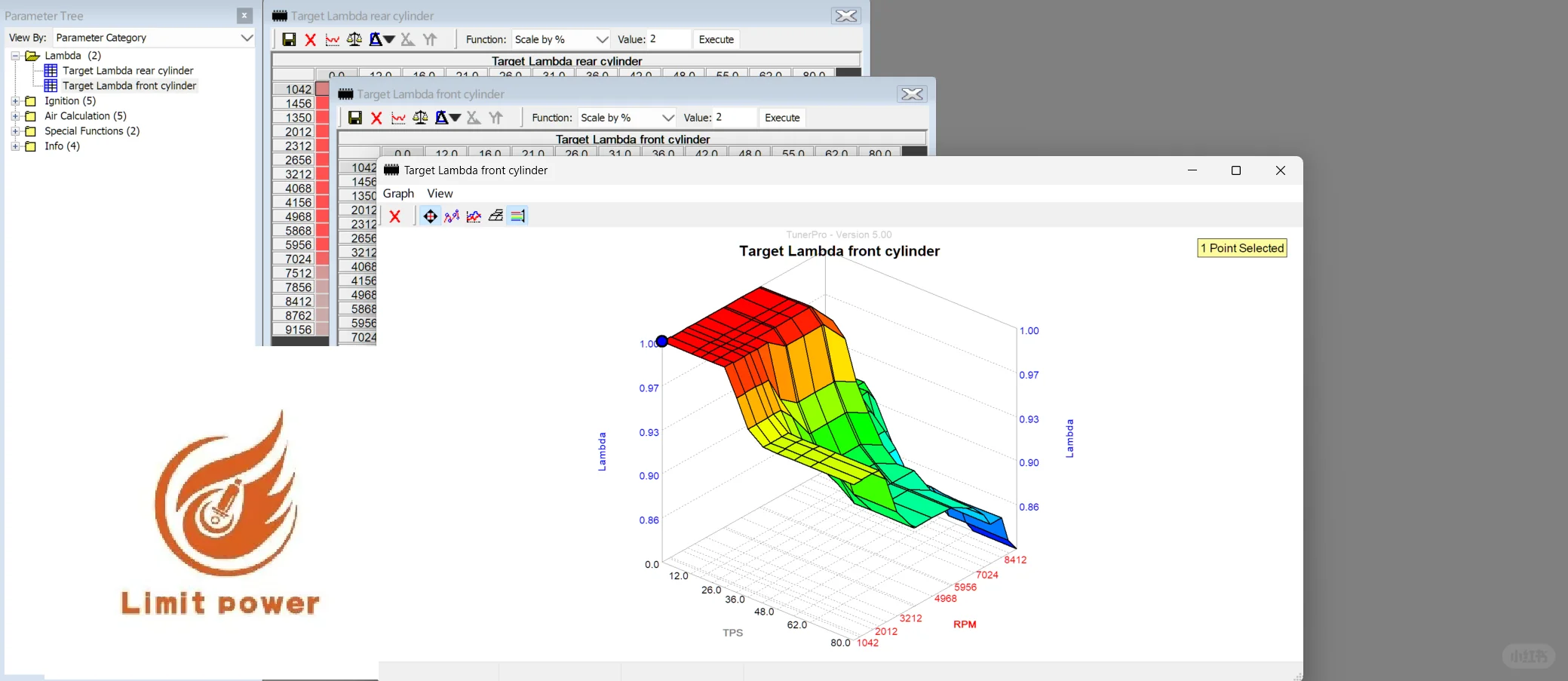The height and width of the screenshot is (681, 1568).
Task: Select the Lambda (2) folder label
Action: pos(72,56)
